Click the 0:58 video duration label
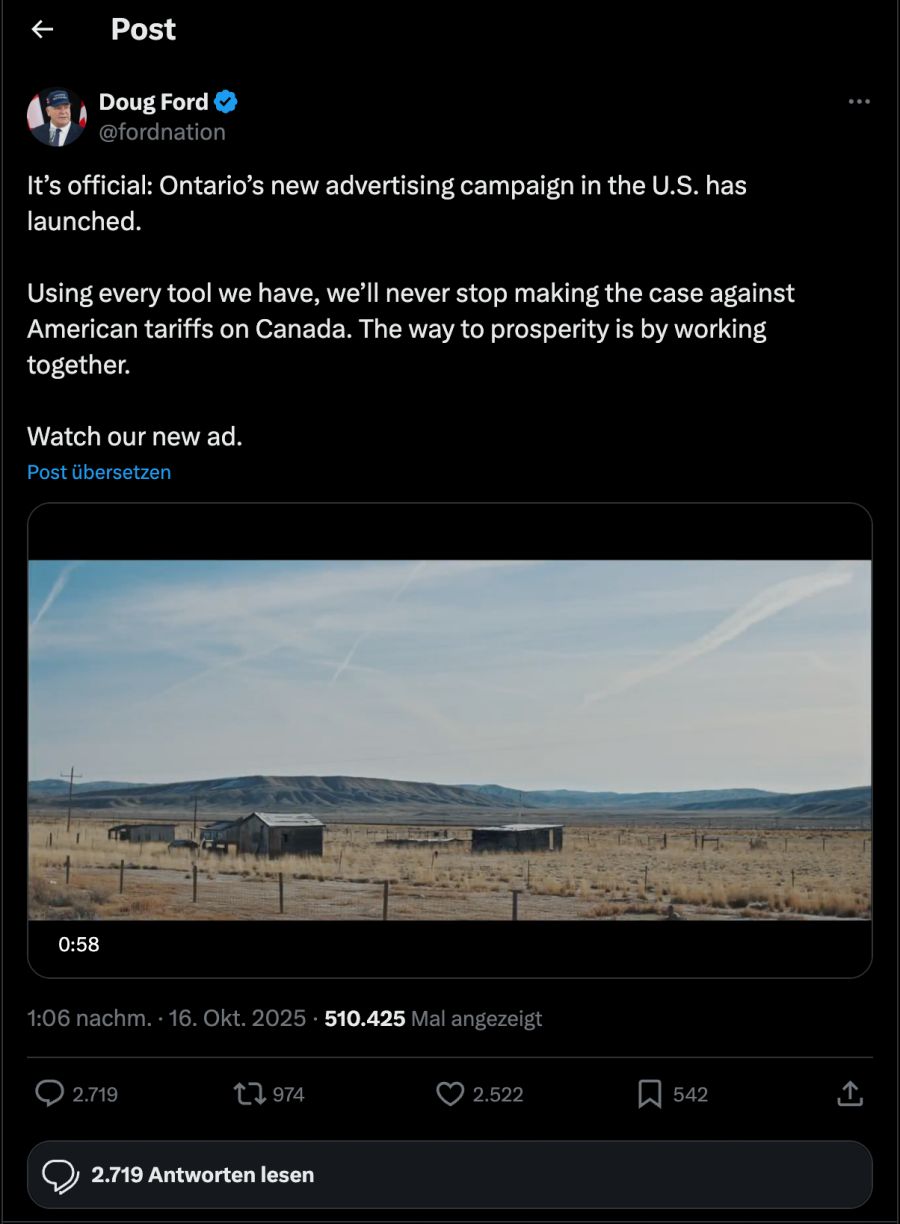 coord(79,944)
